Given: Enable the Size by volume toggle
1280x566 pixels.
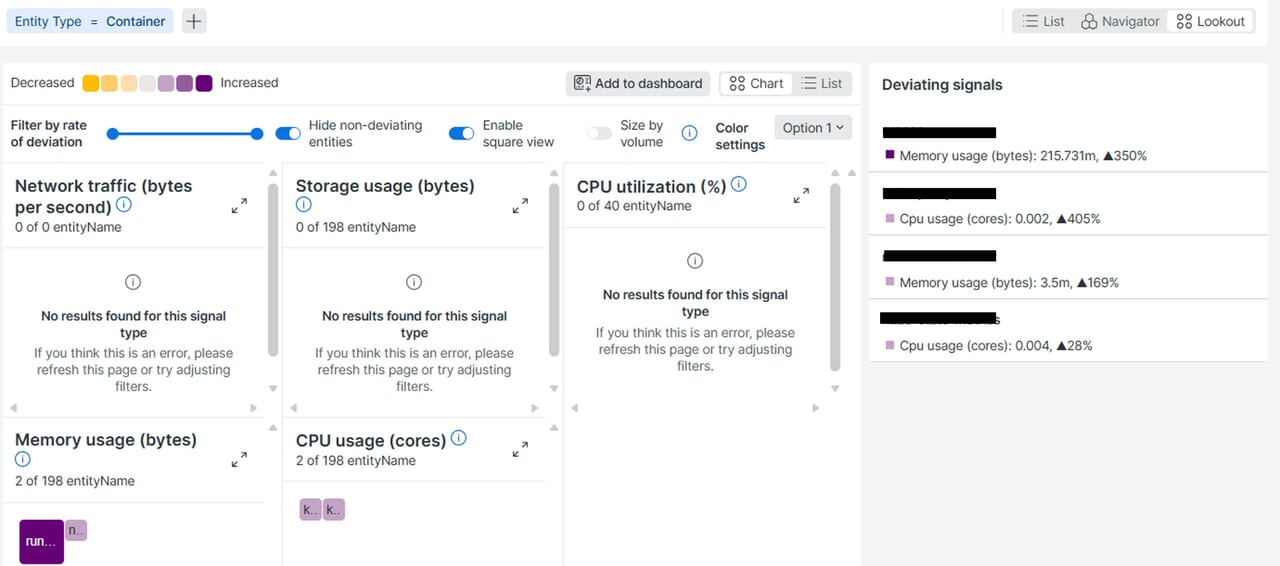Looking at the screenshot, I should 600,133.
